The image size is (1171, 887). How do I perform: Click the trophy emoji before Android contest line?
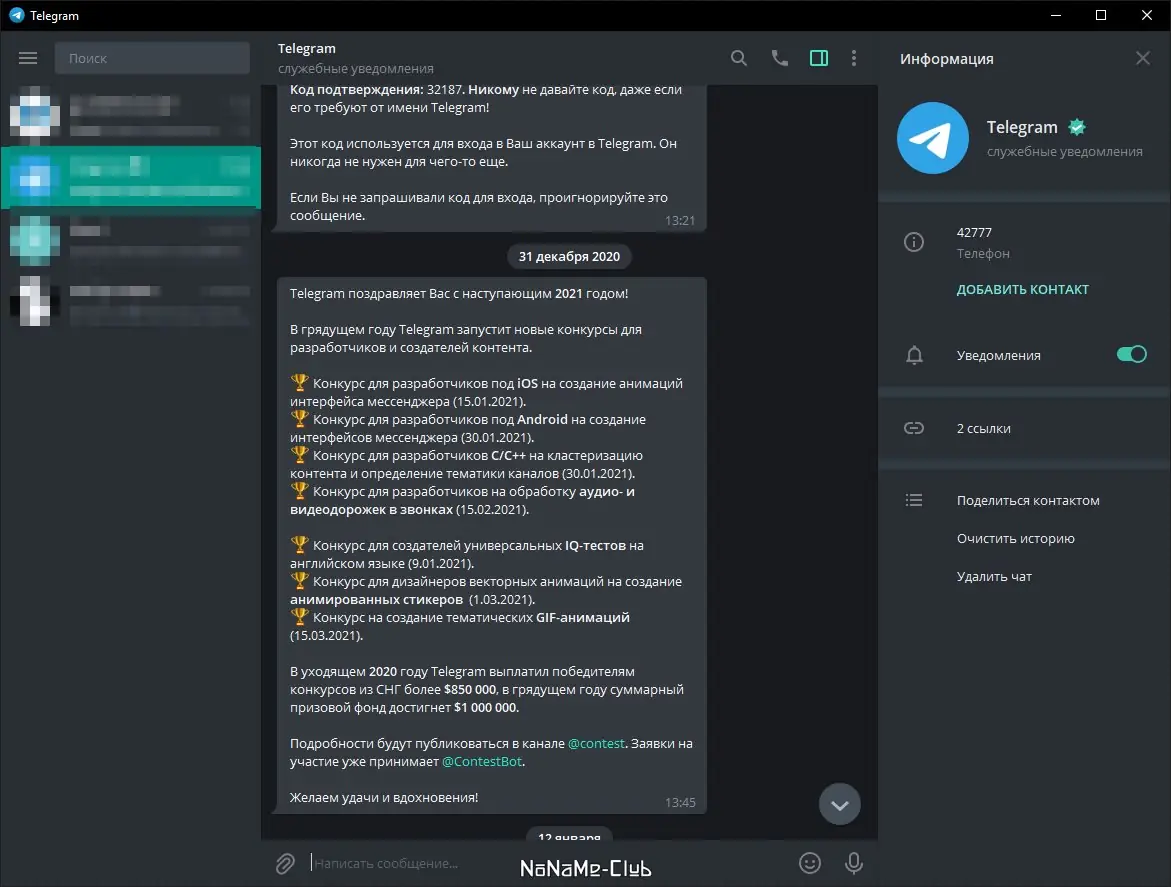point(299,419)
